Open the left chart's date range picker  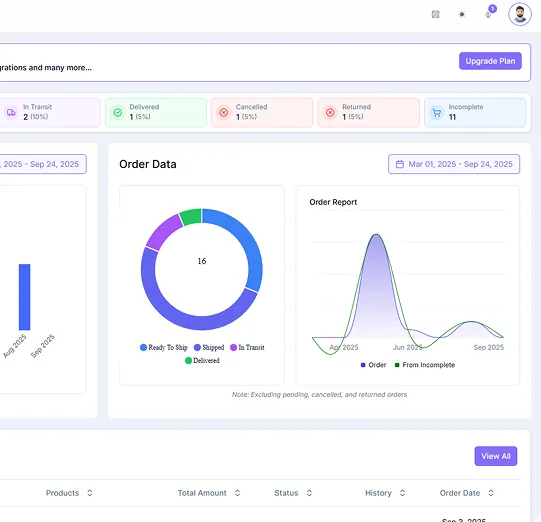point(43,164)
